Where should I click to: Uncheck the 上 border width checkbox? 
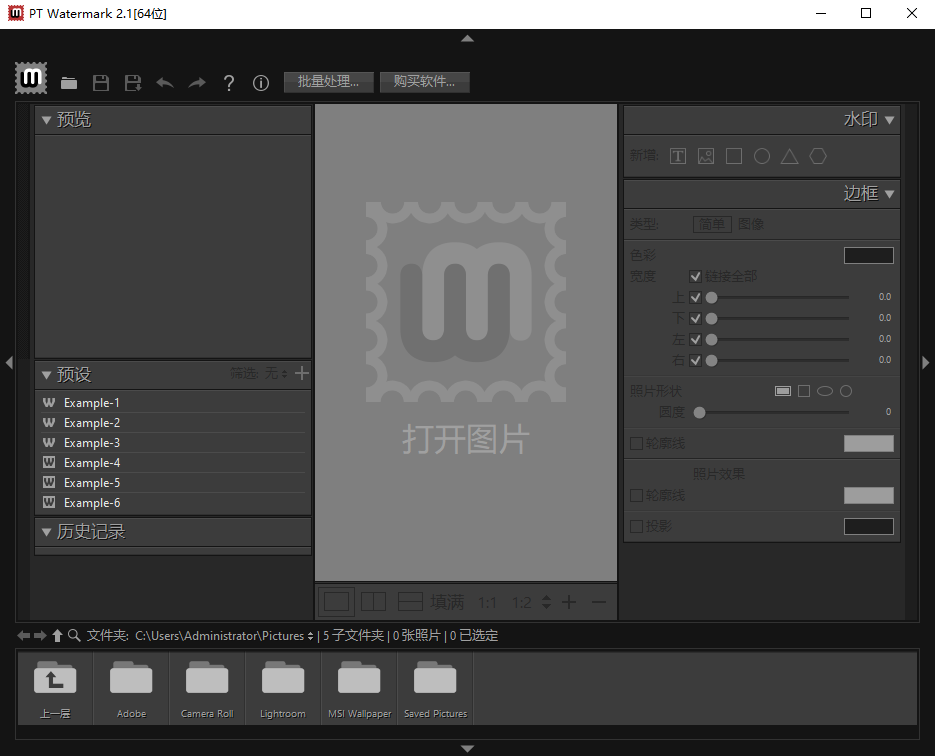pos(696,297)
